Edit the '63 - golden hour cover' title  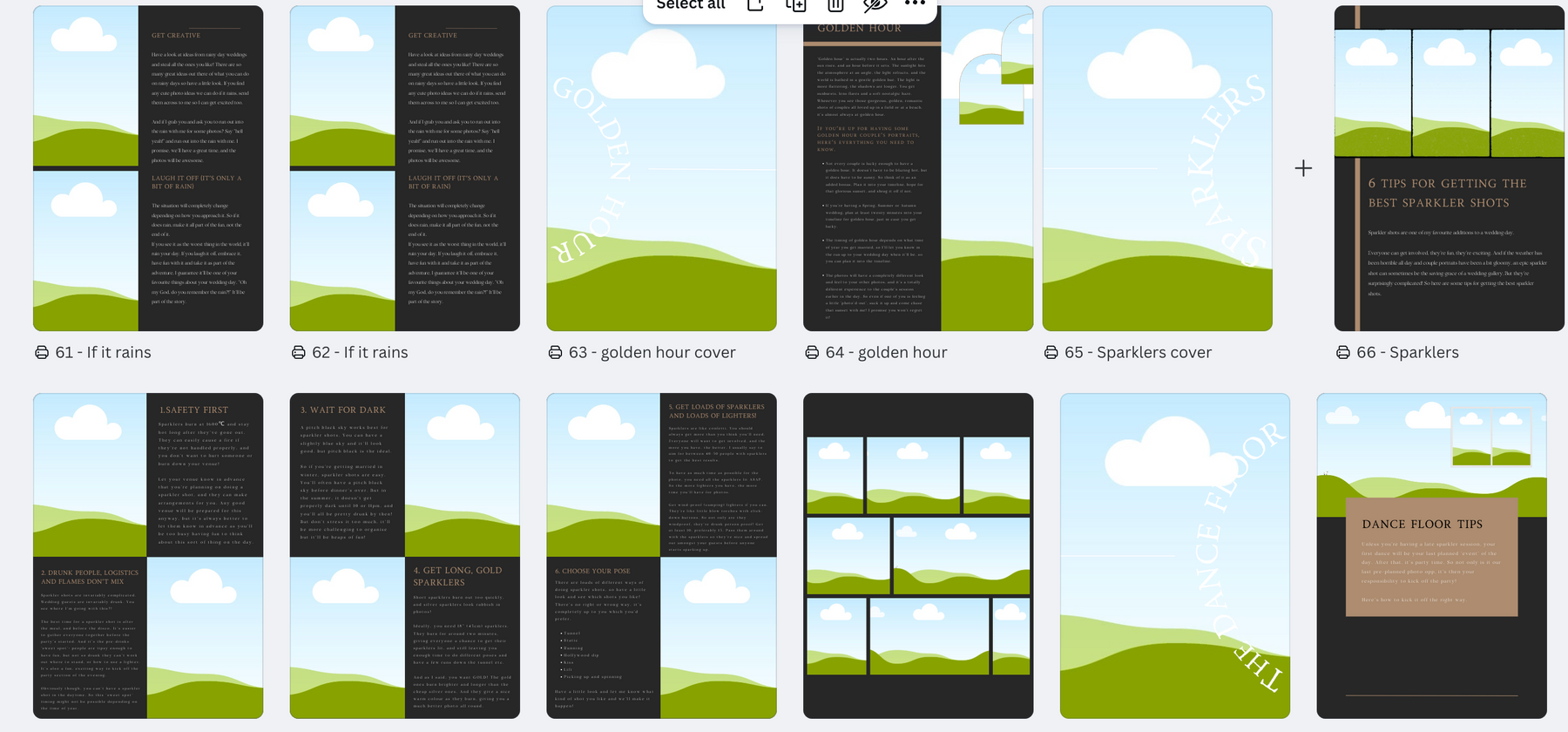coord(652,353)
